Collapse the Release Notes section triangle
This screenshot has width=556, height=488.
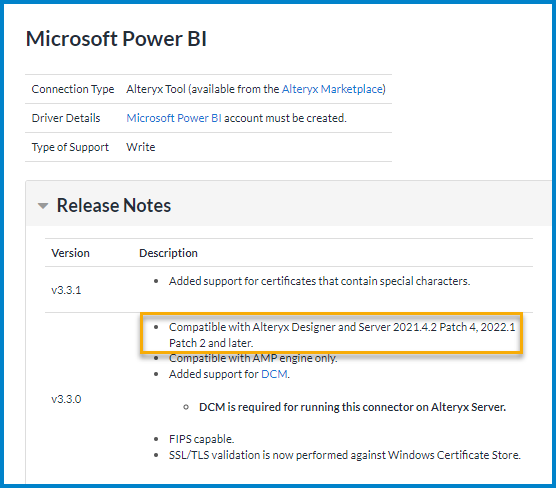click(43, 206)
